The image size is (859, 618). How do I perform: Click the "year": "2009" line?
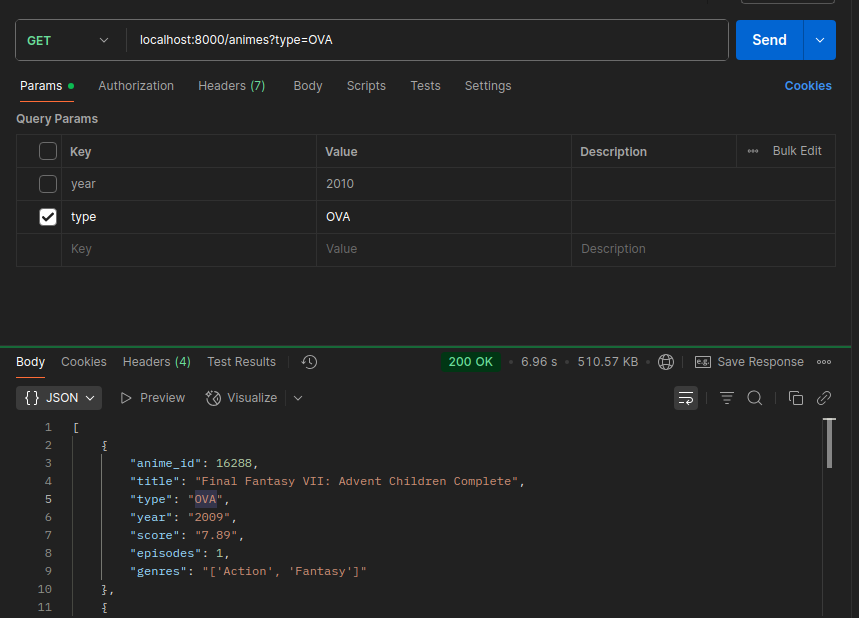coord(183,517)
